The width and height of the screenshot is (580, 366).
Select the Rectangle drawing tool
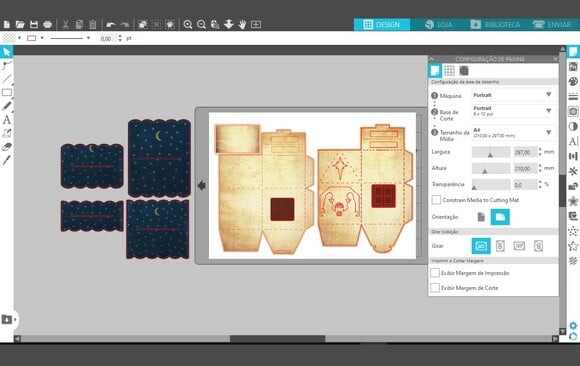point(7,93)
